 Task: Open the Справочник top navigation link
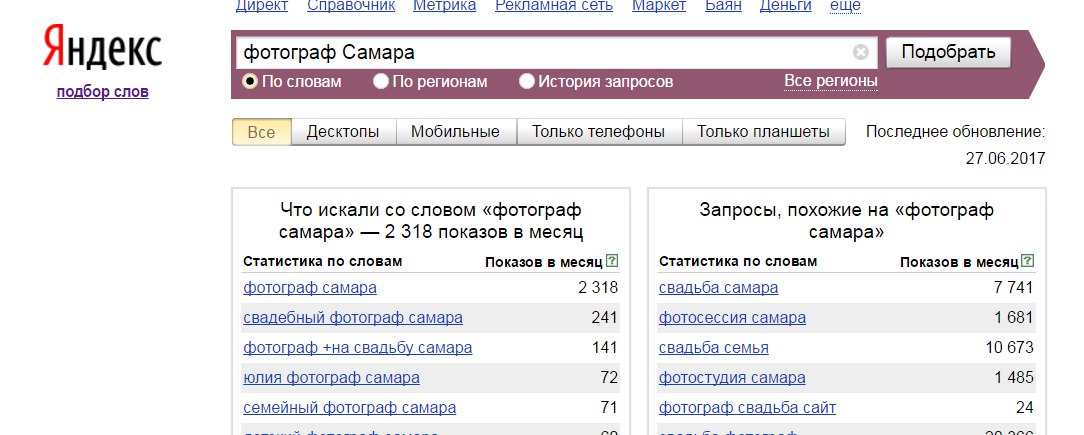(351, 6)
